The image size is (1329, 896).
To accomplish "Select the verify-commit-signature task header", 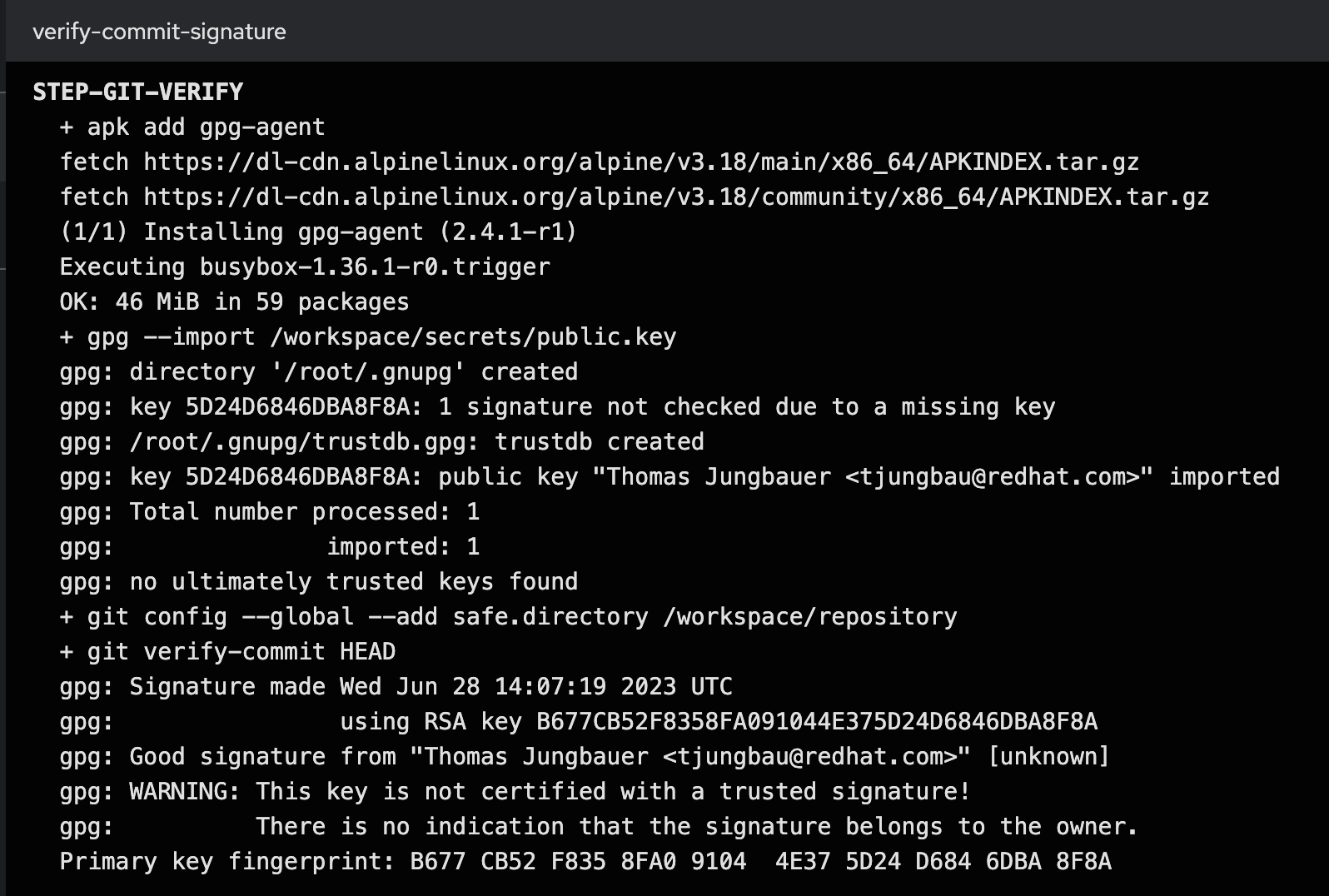I will (159, 32).
